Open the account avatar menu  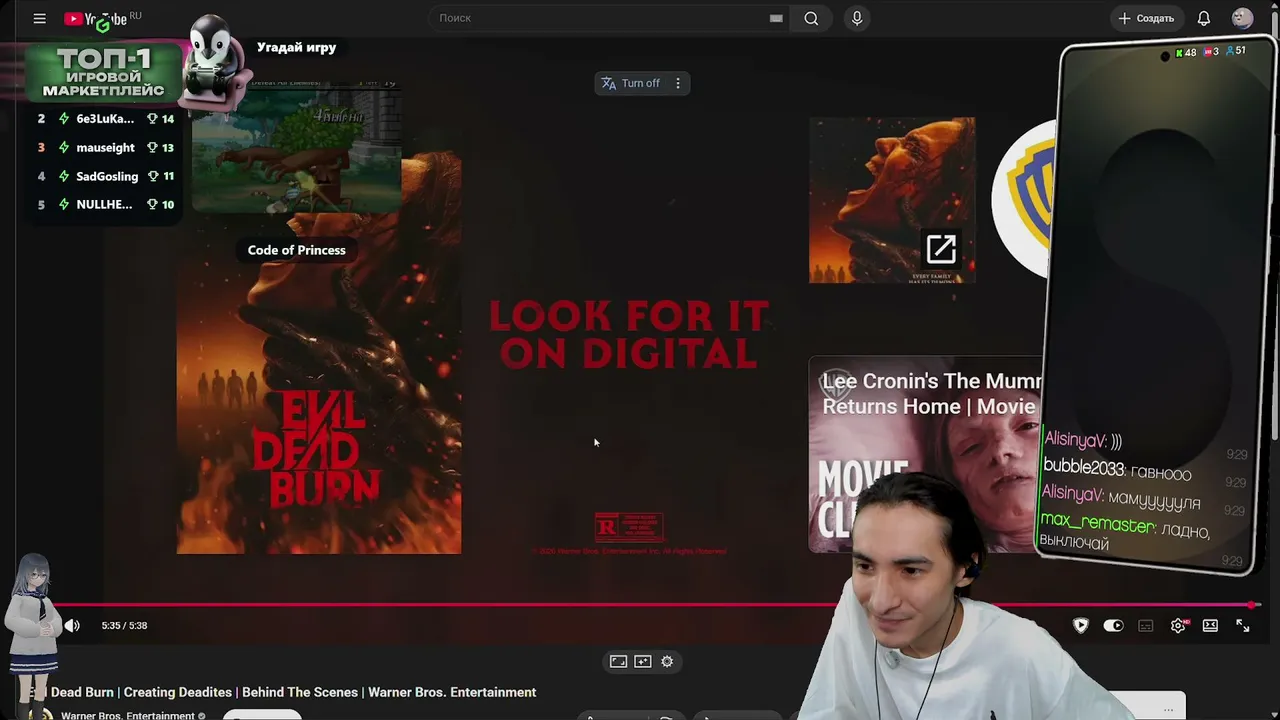coord(1242,18)
